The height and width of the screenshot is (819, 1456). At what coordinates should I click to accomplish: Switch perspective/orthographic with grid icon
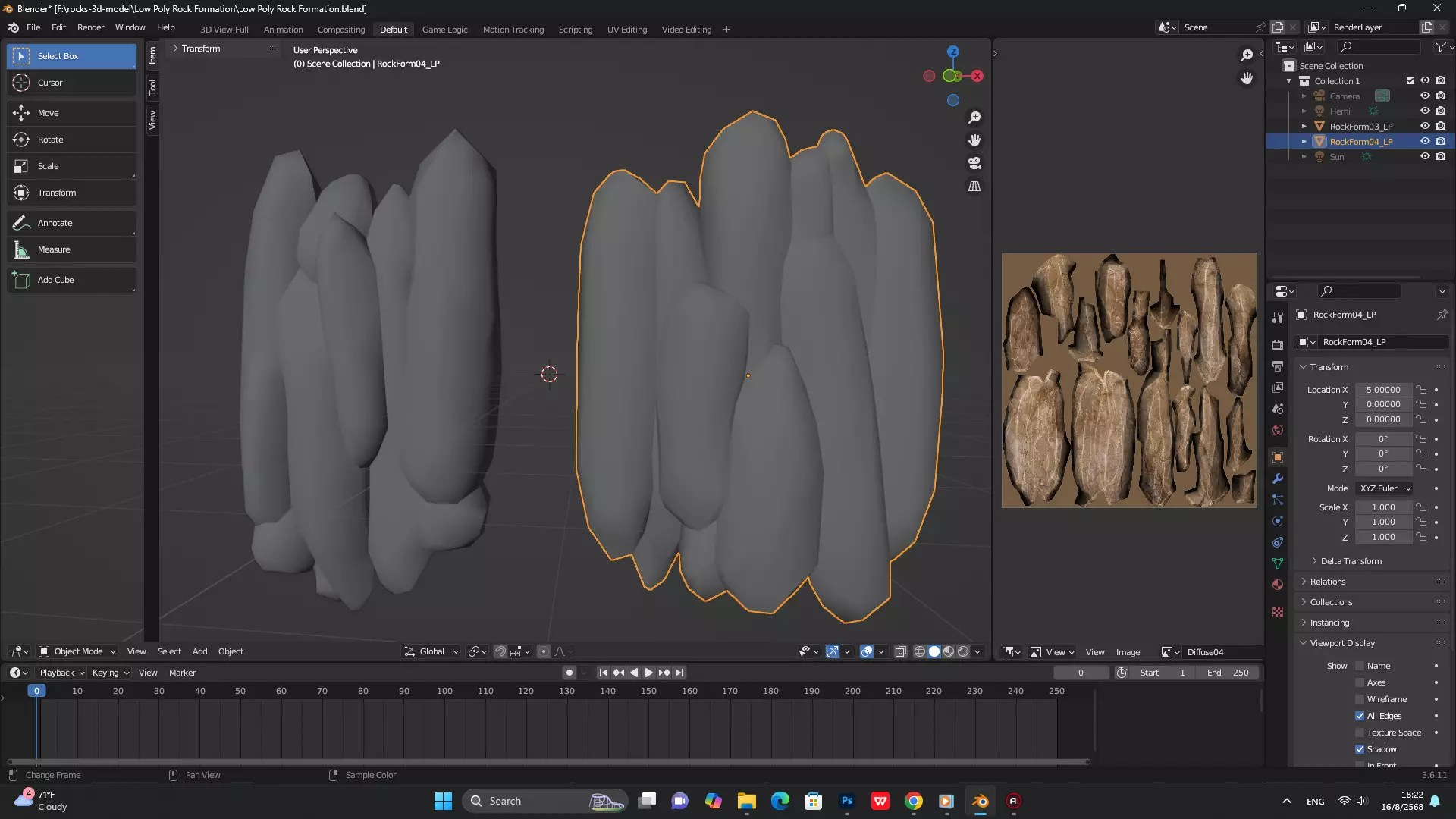(974, 186)
